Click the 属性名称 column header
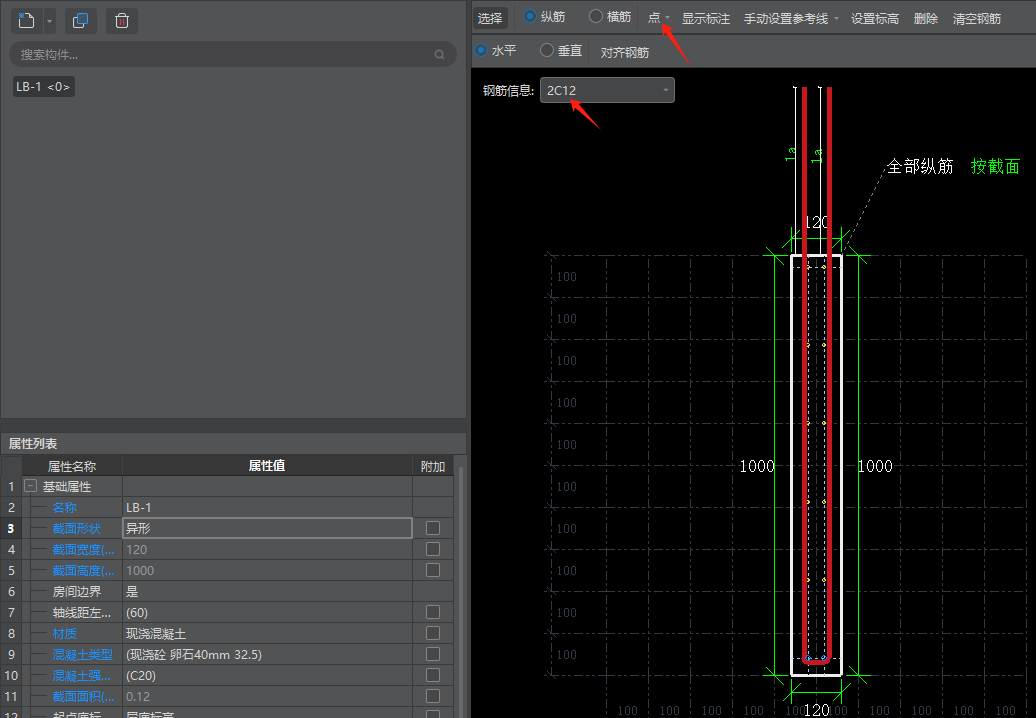 tap(72, 466)
